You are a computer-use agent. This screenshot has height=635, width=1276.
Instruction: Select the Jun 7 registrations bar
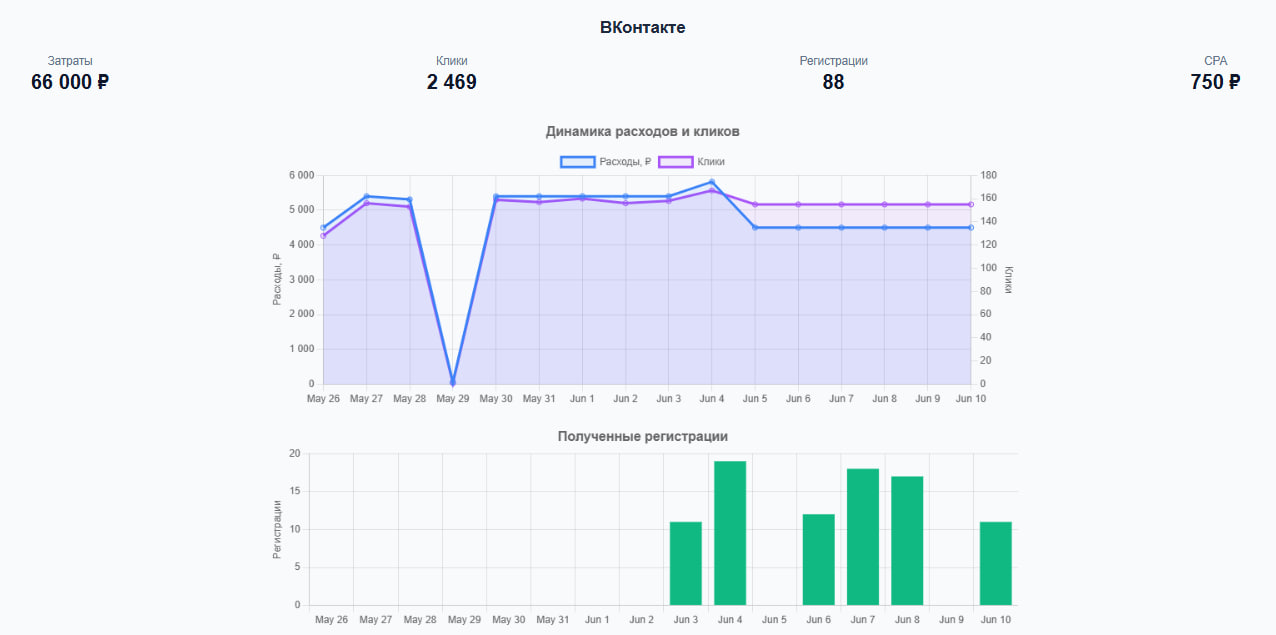point(863,536)
